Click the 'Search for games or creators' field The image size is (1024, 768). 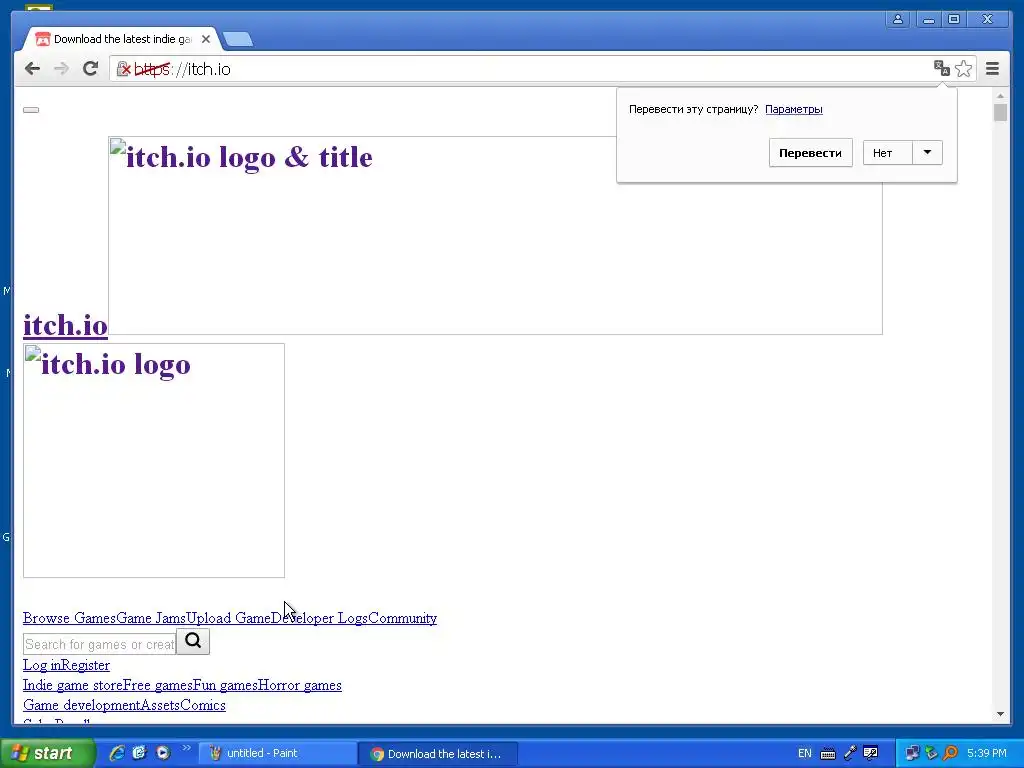[99, 645]
